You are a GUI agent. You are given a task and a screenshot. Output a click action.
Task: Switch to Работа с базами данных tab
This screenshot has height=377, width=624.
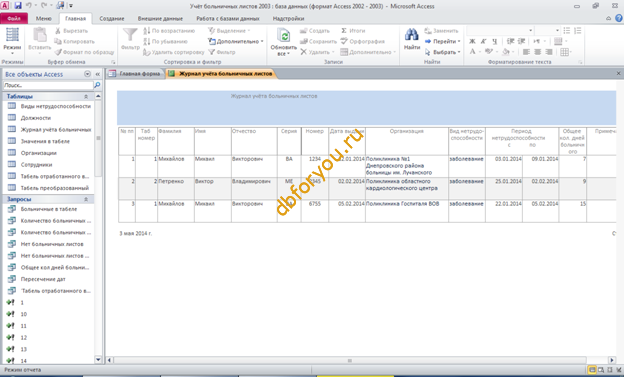point(228,18)
